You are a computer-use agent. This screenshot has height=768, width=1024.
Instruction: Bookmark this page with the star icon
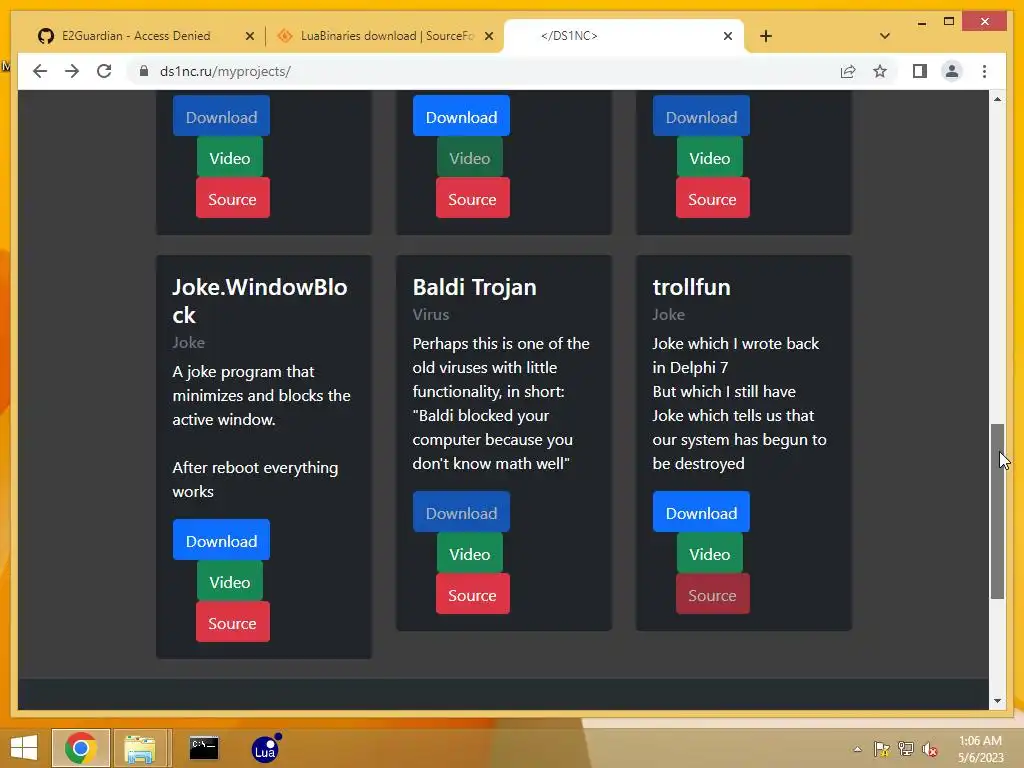tap(880, 71)
